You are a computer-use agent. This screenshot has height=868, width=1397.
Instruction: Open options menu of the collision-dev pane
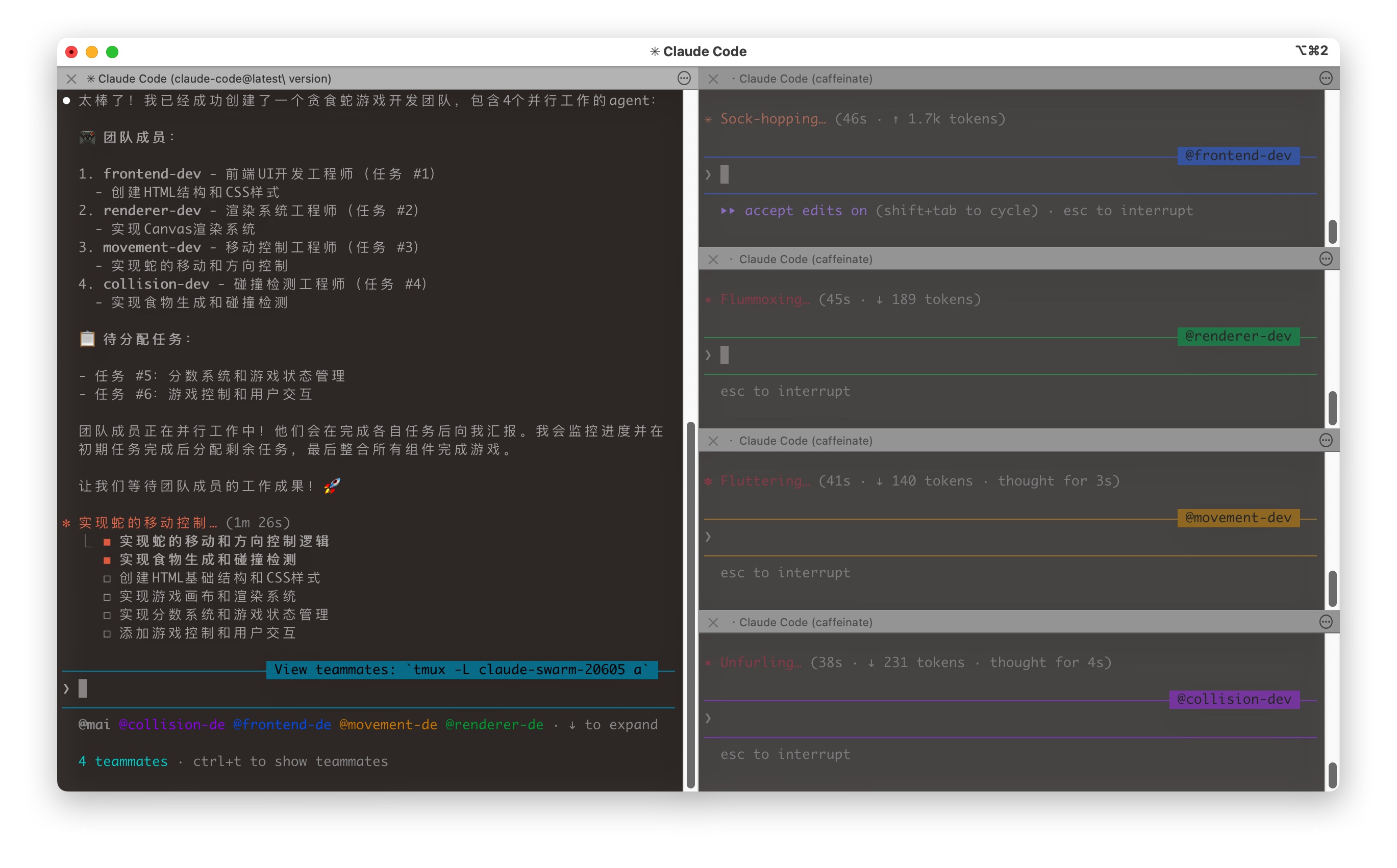coord(1326,622)
